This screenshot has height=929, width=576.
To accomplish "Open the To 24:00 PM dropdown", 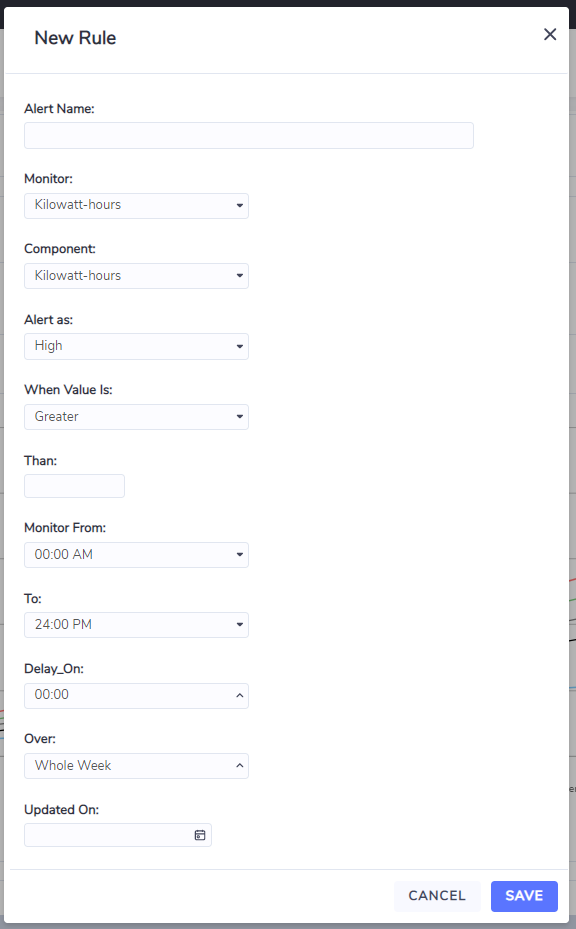I will tap(136, 625).
